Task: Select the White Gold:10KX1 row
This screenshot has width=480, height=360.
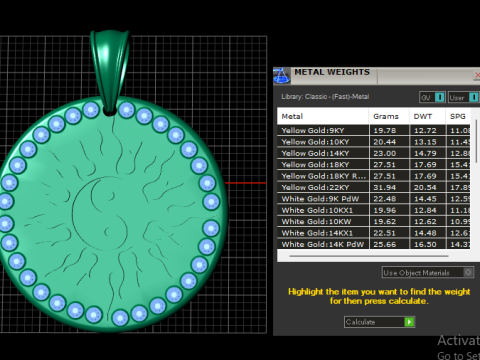Action: click(373, 210)
